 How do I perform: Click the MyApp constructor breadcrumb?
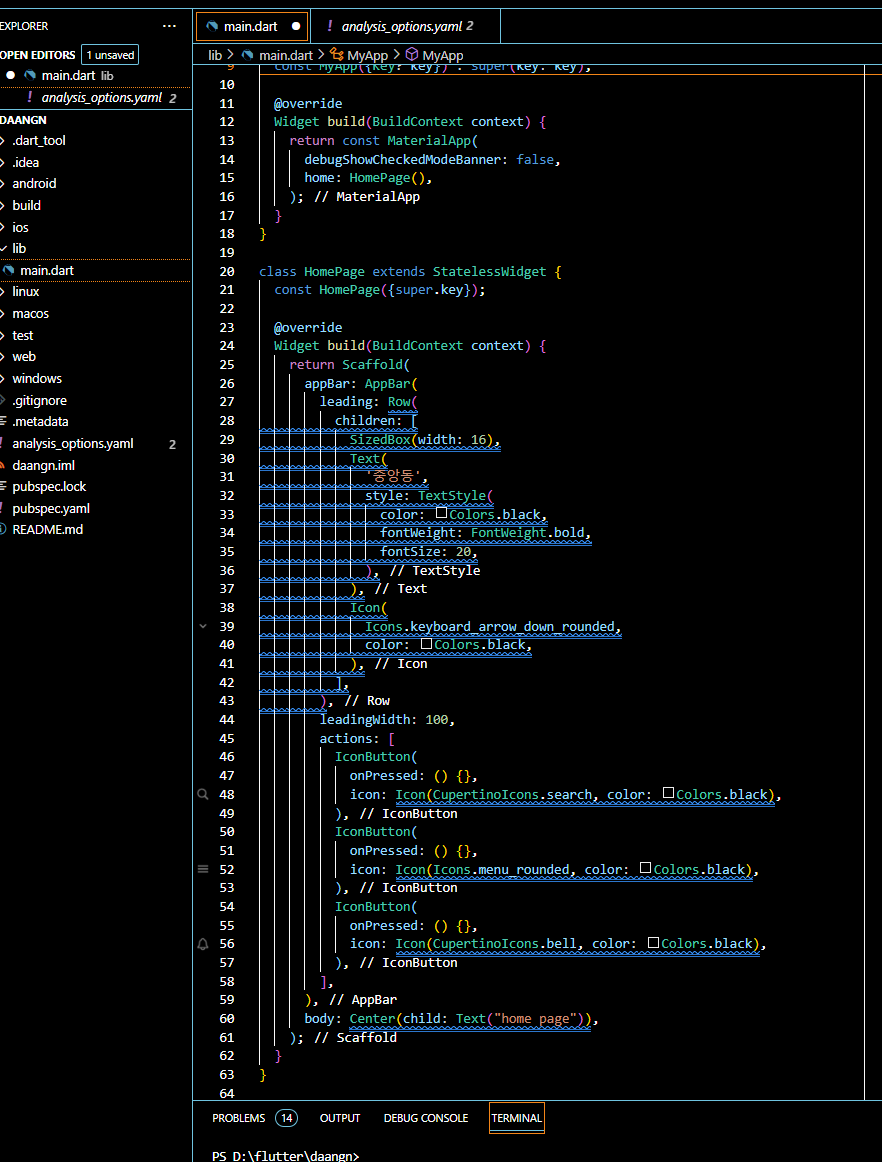pyautogui.click(x=434, y=55)
